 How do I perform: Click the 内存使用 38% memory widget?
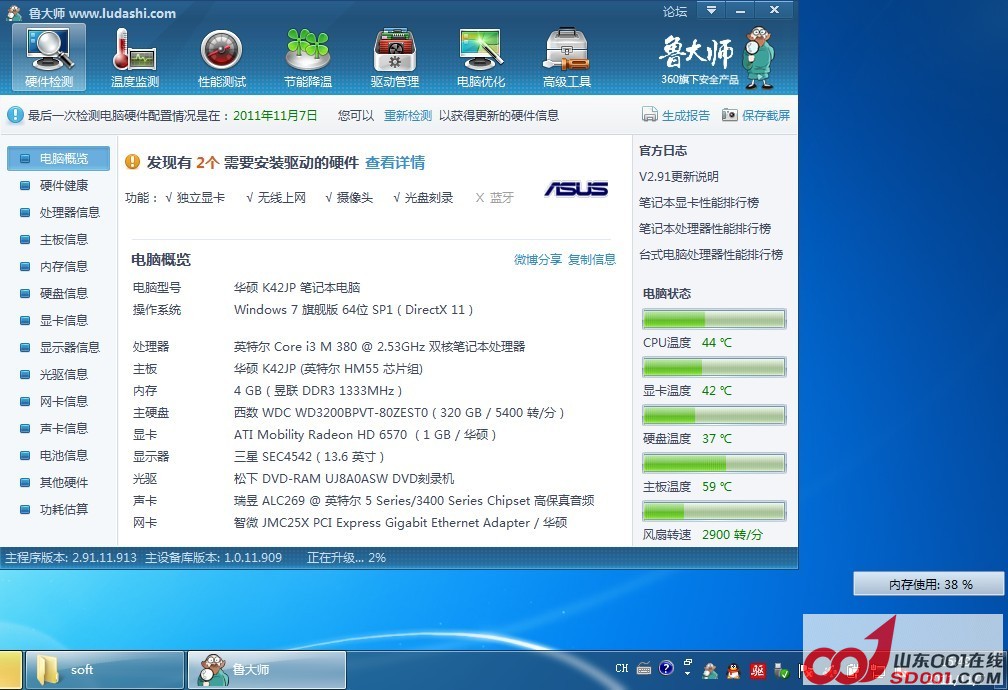(x=929, y=584)
